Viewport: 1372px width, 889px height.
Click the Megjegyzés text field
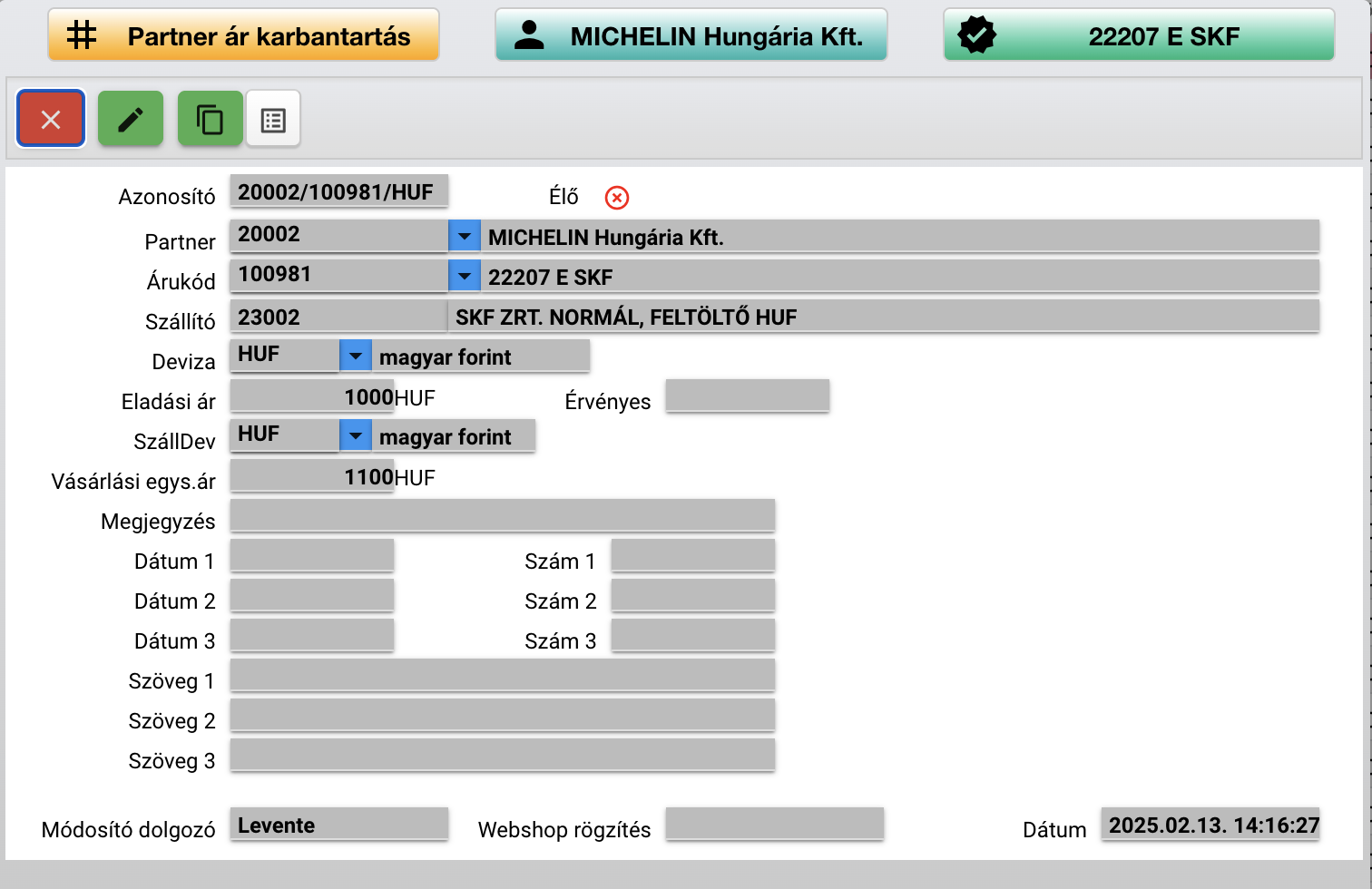[x=503, y=515]
